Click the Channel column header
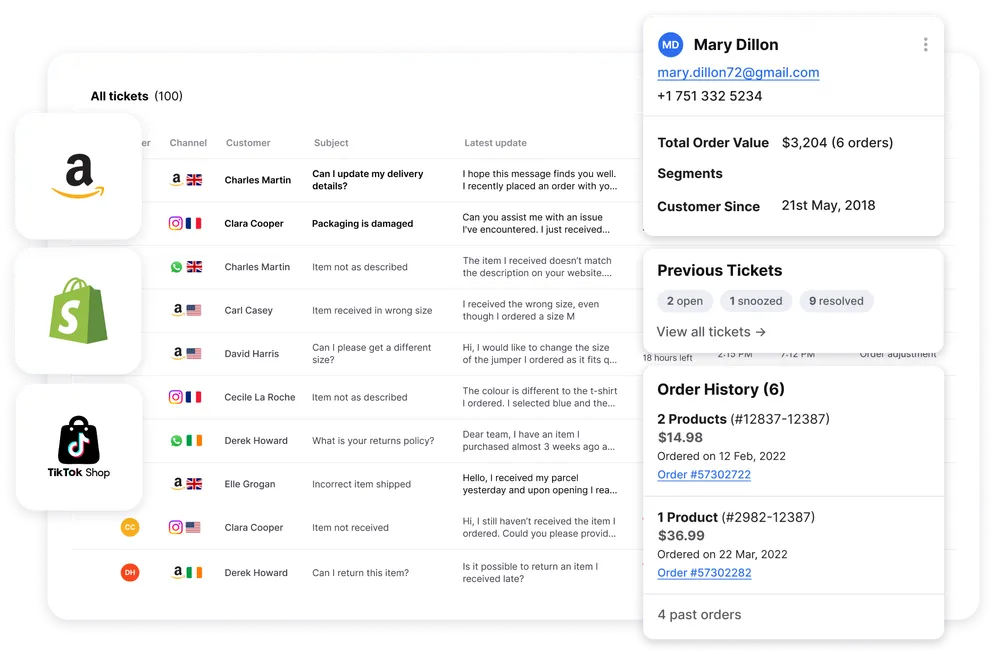 188,143
